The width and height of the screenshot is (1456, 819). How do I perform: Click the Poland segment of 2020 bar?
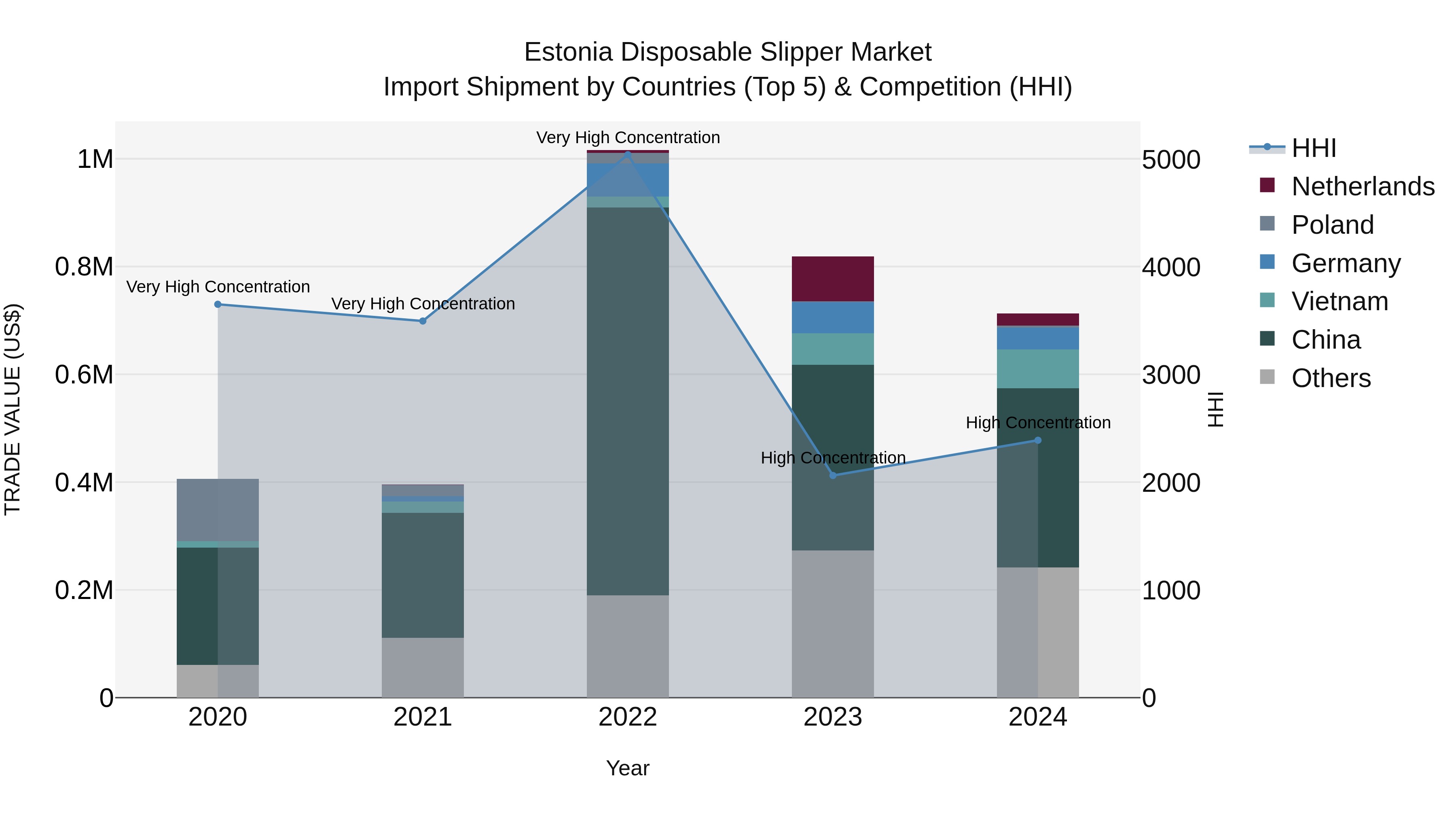(x=218, y=510)
